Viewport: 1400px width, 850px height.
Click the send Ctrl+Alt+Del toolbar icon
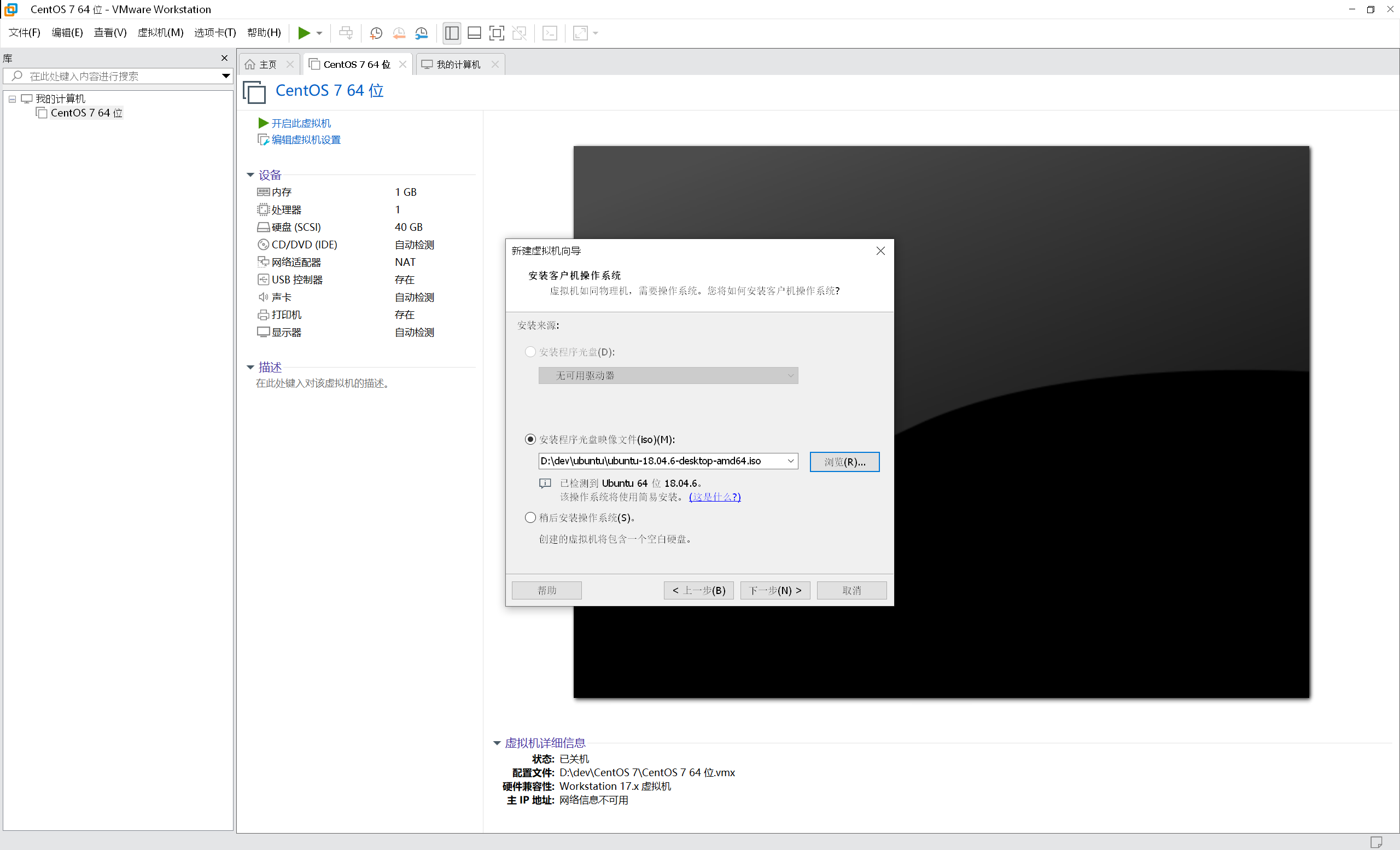point(346,33)
